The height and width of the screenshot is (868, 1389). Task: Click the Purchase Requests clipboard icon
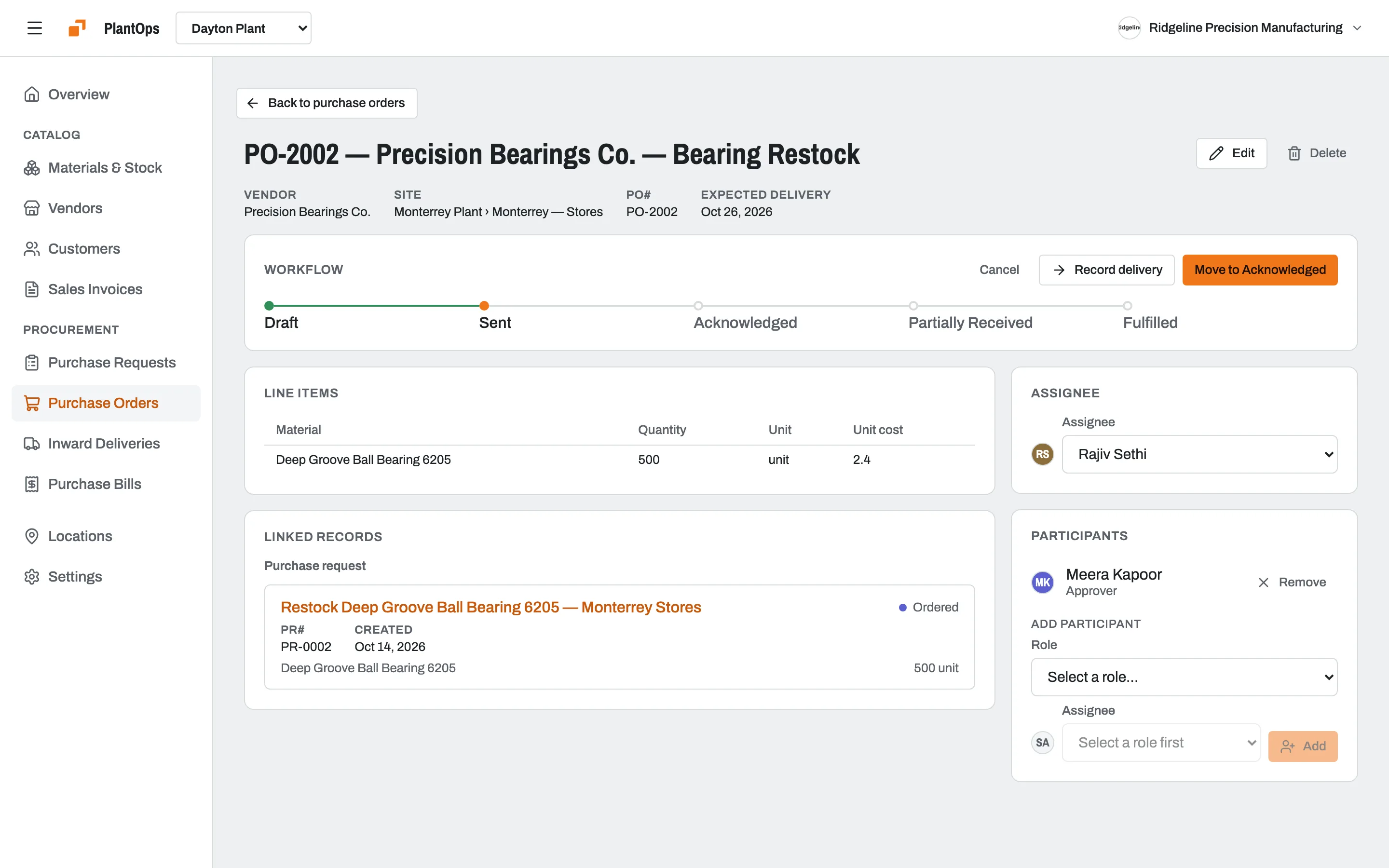point(31,363)
